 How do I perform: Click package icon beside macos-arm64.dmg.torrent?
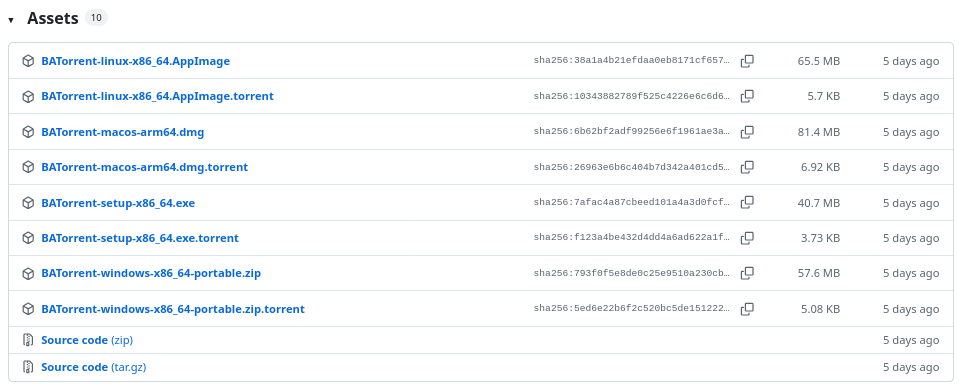pos(28,167)
